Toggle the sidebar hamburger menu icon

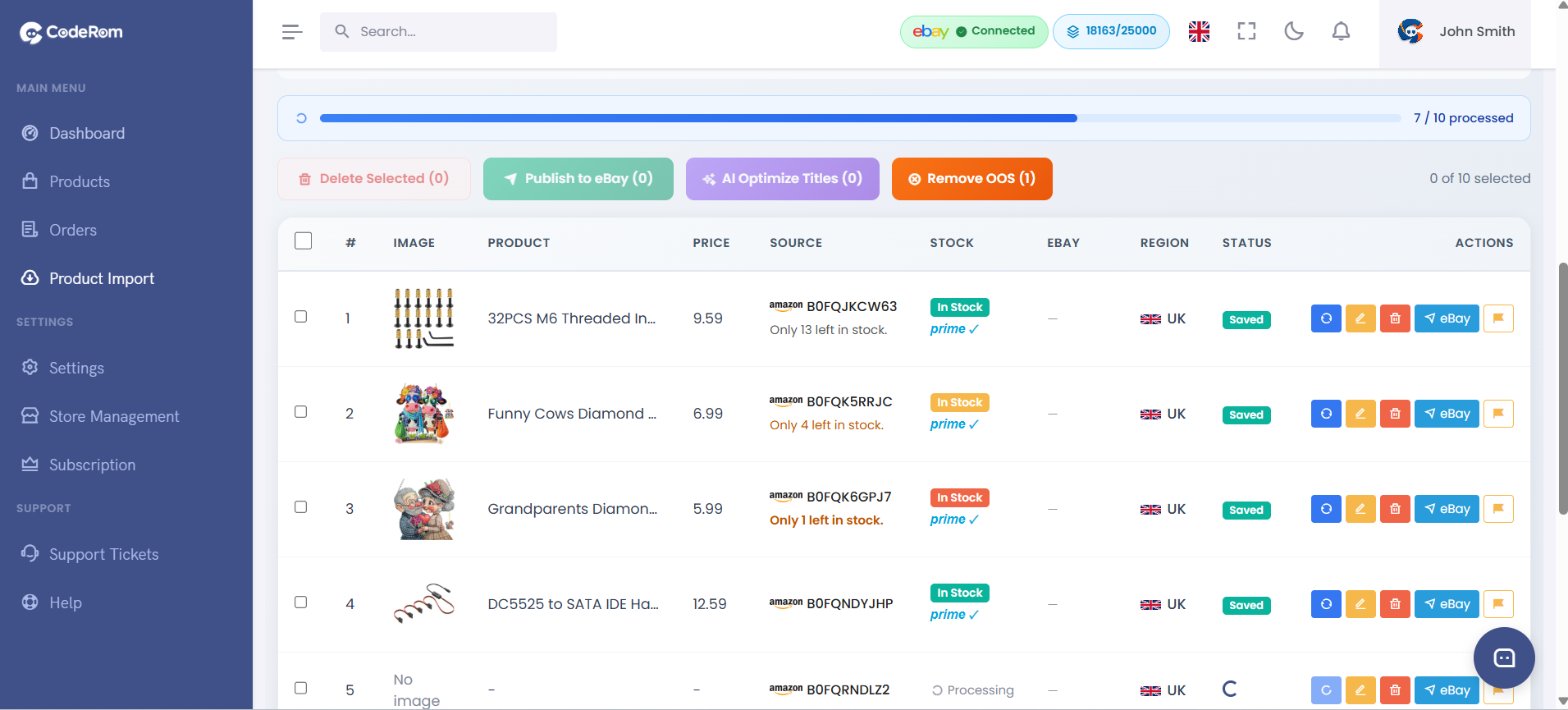click(x=292, y=32)
